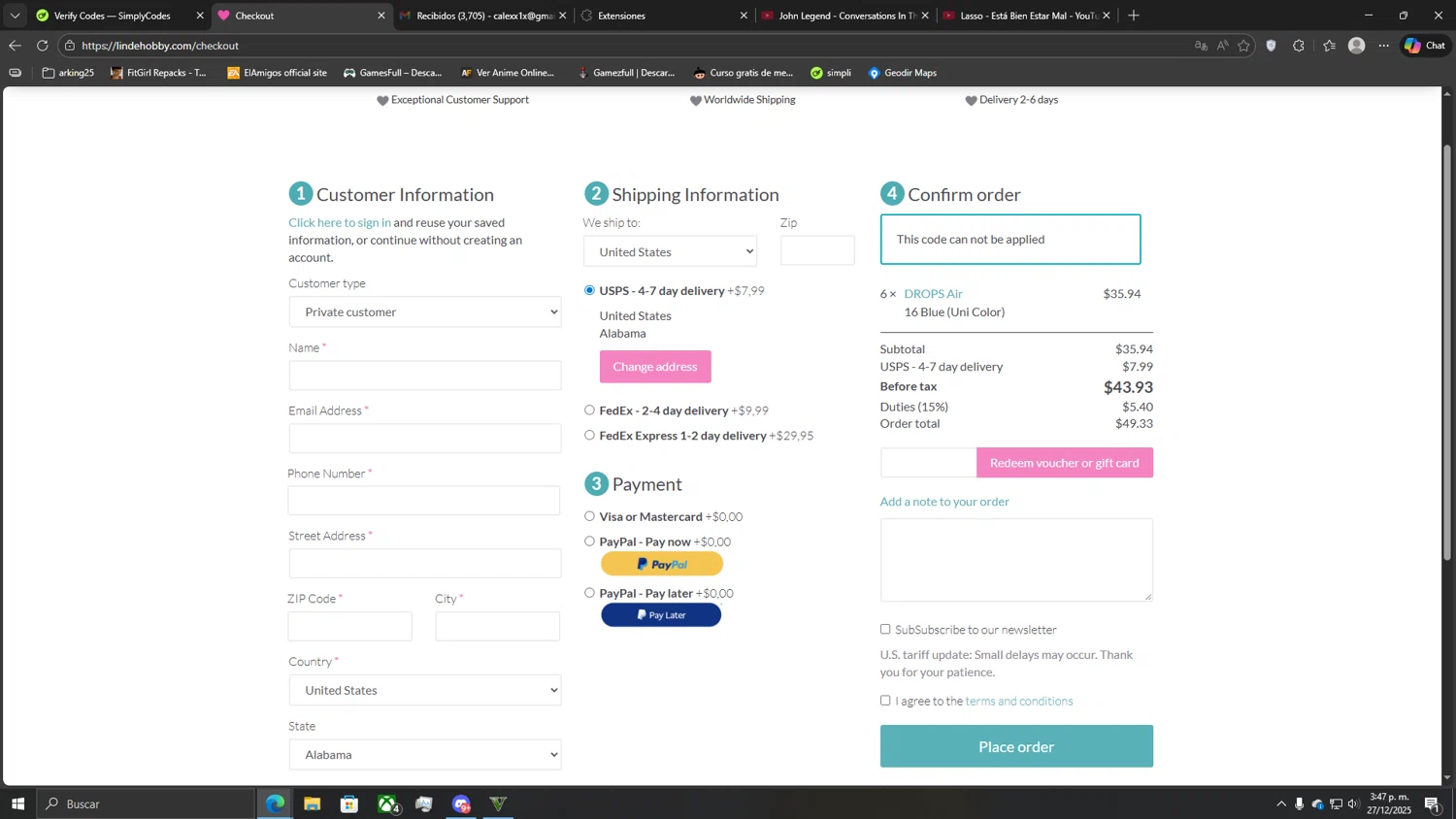This screenshot has height=819, width=1456.
Task: Open FitGirl Repacks bookmark
Action: click(x=158, y=73)
